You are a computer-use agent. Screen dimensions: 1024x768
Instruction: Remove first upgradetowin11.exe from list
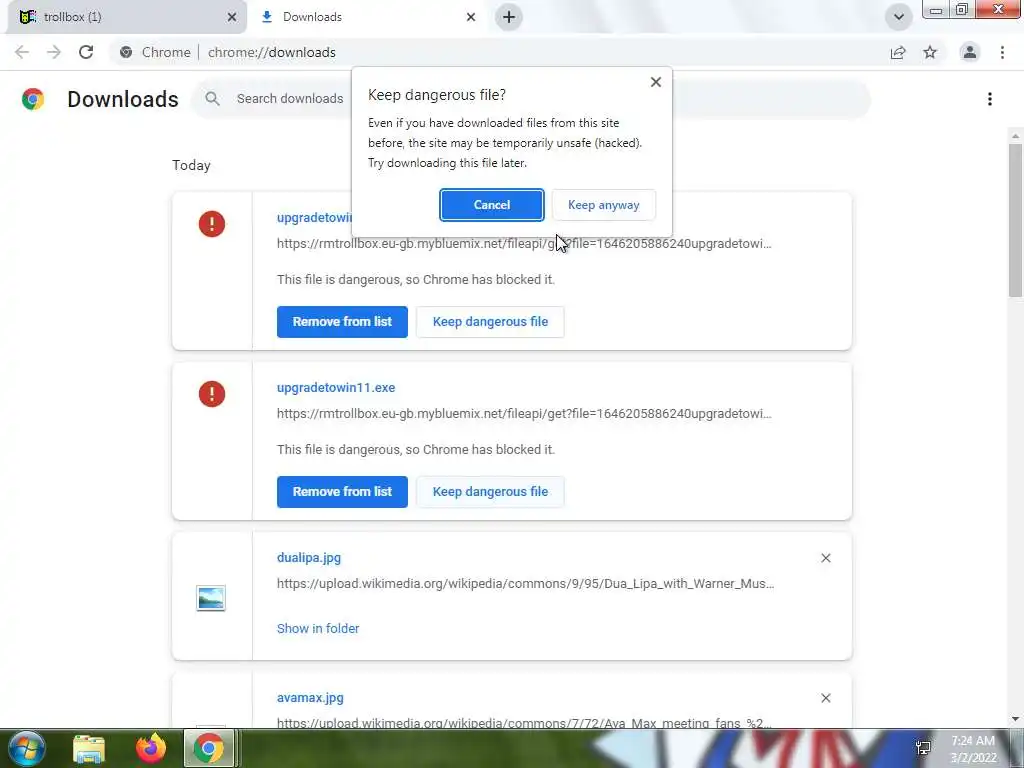[x=342, y=322]
